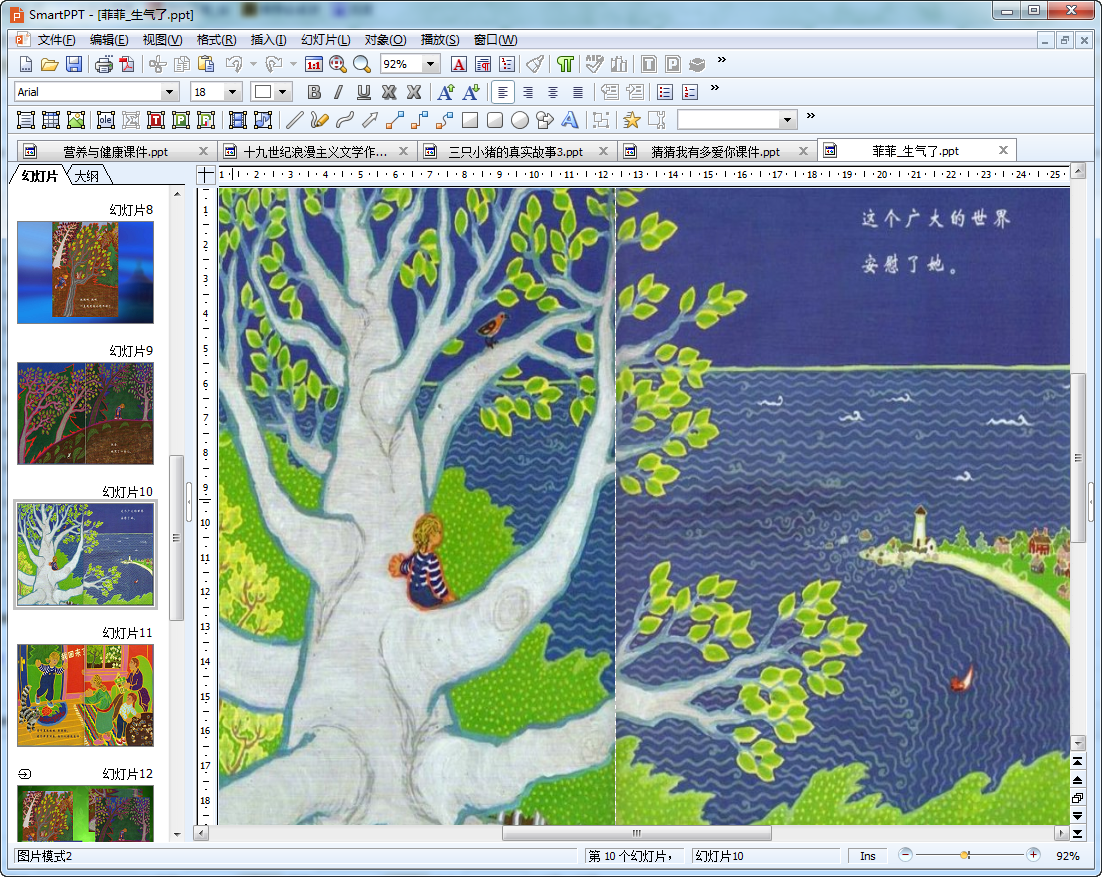Apply italic formatting

click(339, 92)
